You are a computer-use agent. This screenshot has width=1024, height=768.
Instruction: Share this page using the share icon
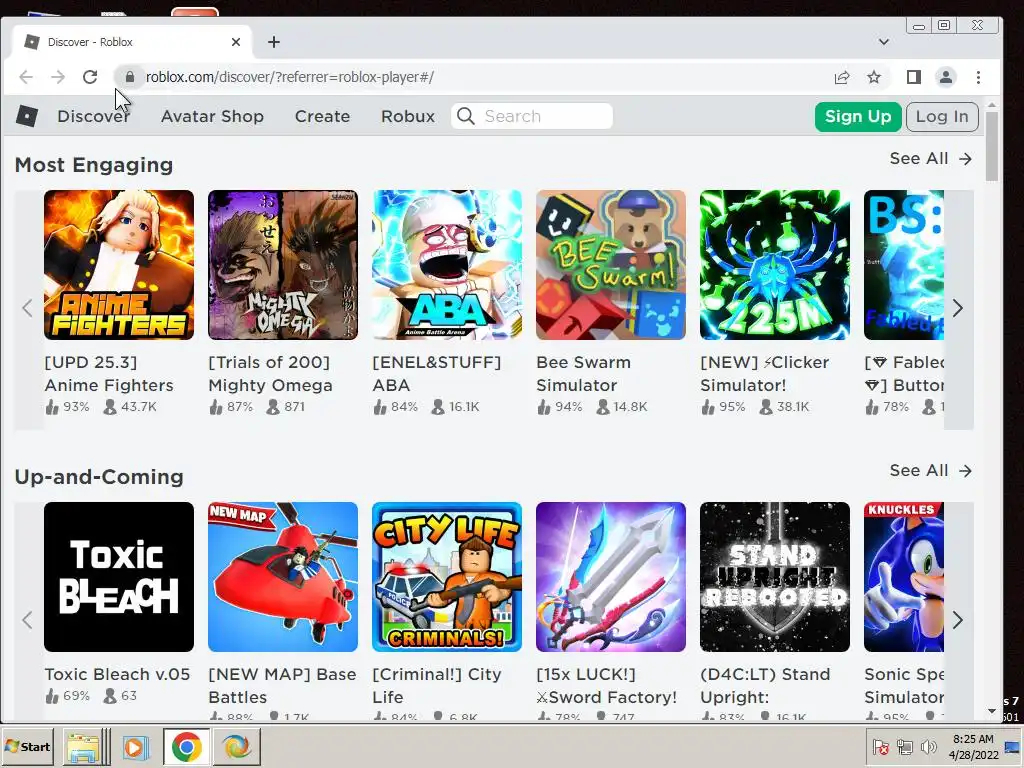(x=842, y=77)
